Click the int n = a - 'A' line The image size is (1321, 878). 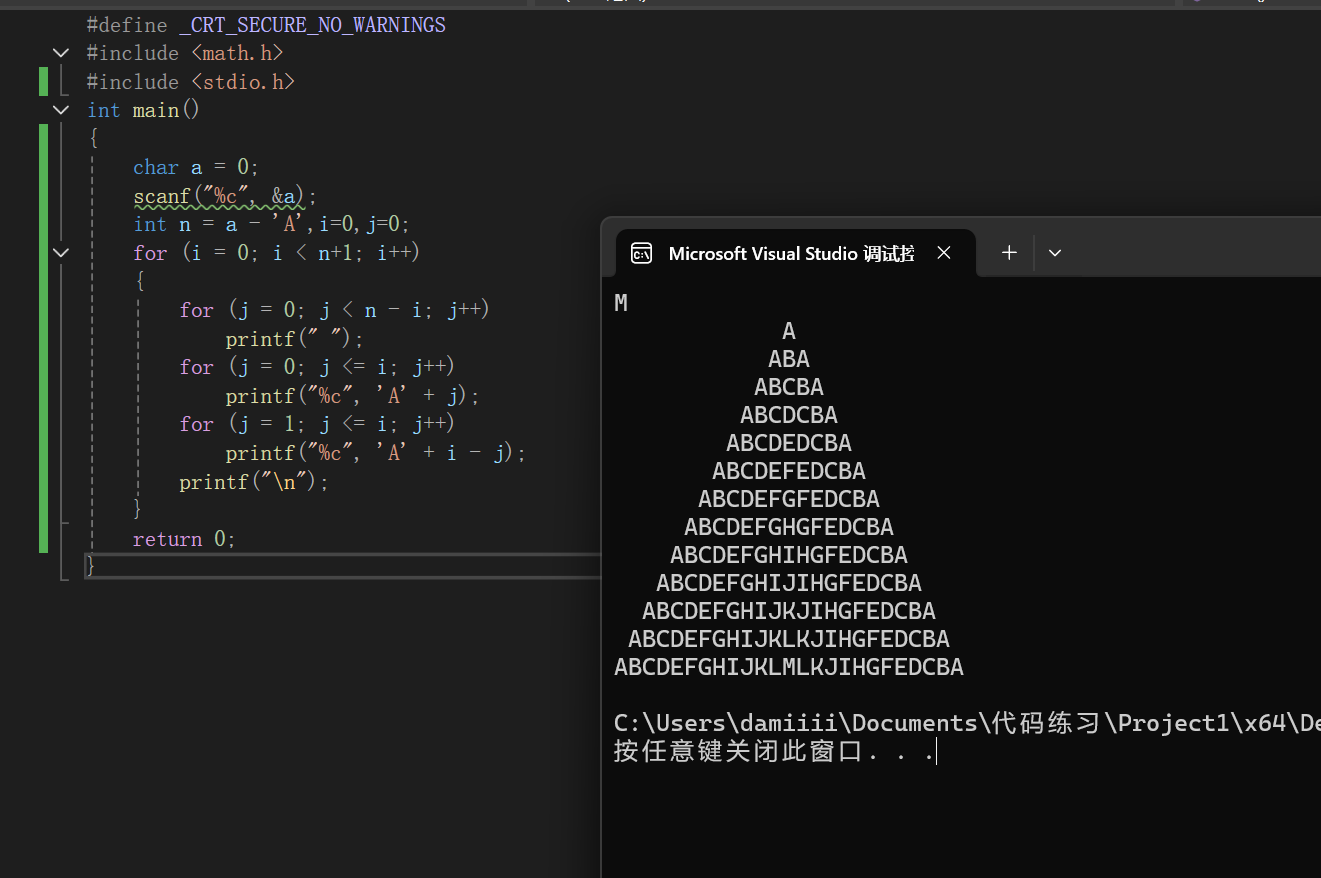pos(271,224)
